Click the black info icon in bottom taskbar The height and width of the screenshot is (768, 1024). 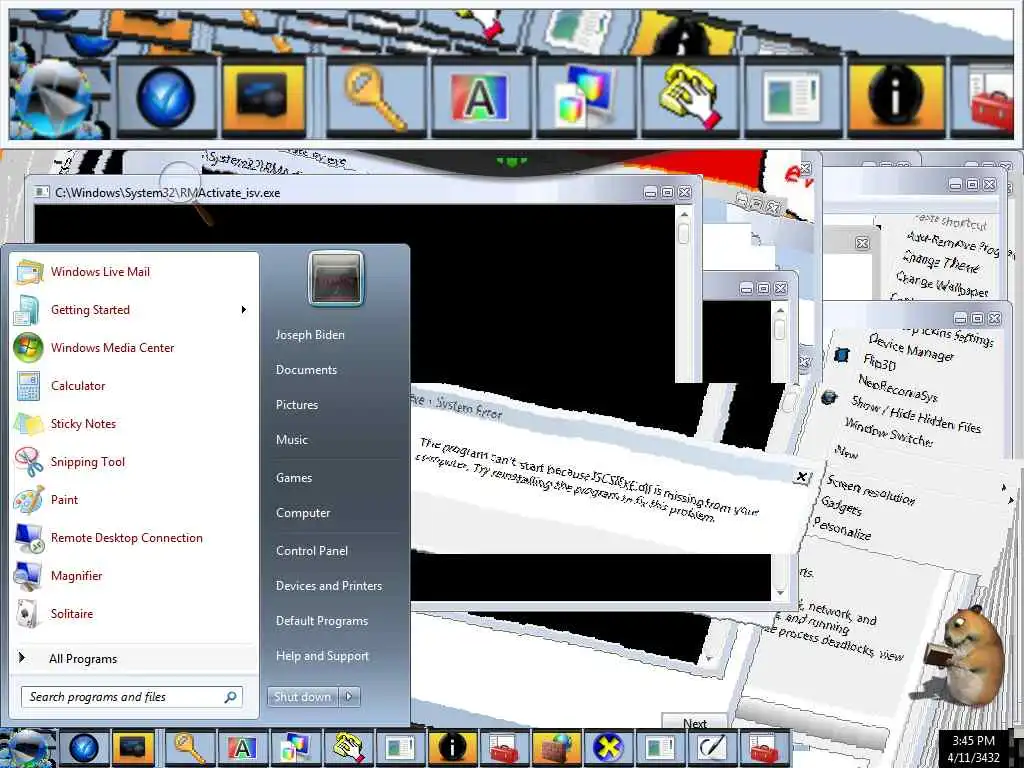click(x=453, y=748)
